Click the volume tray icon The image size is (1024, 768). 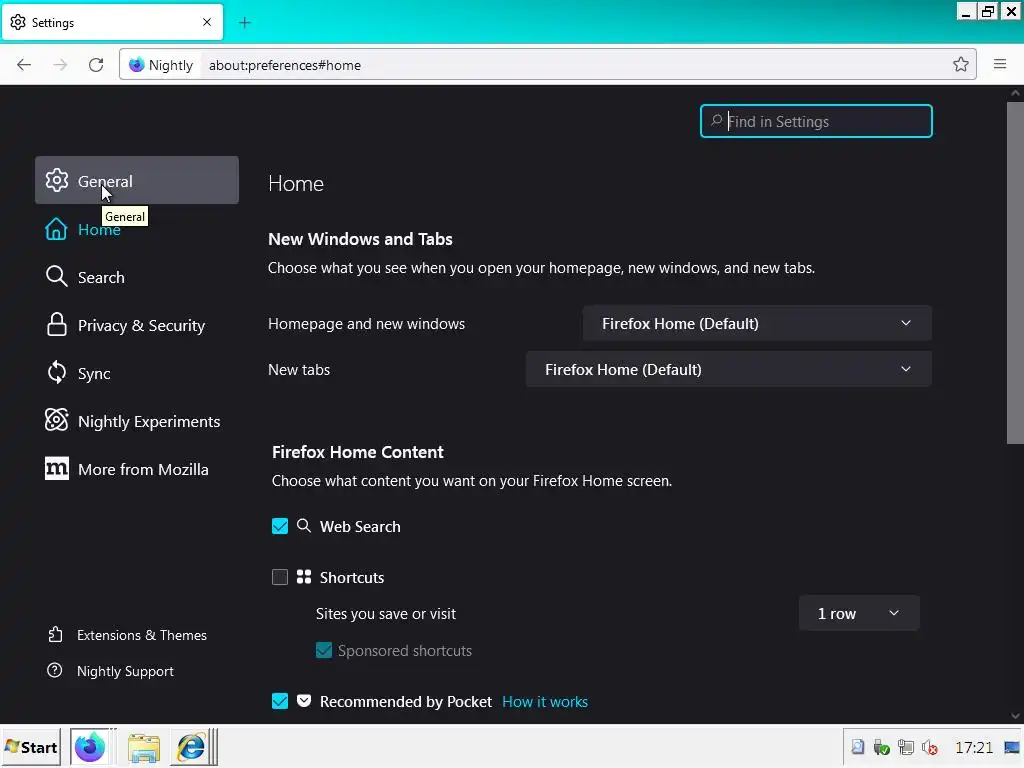(930, 747)
